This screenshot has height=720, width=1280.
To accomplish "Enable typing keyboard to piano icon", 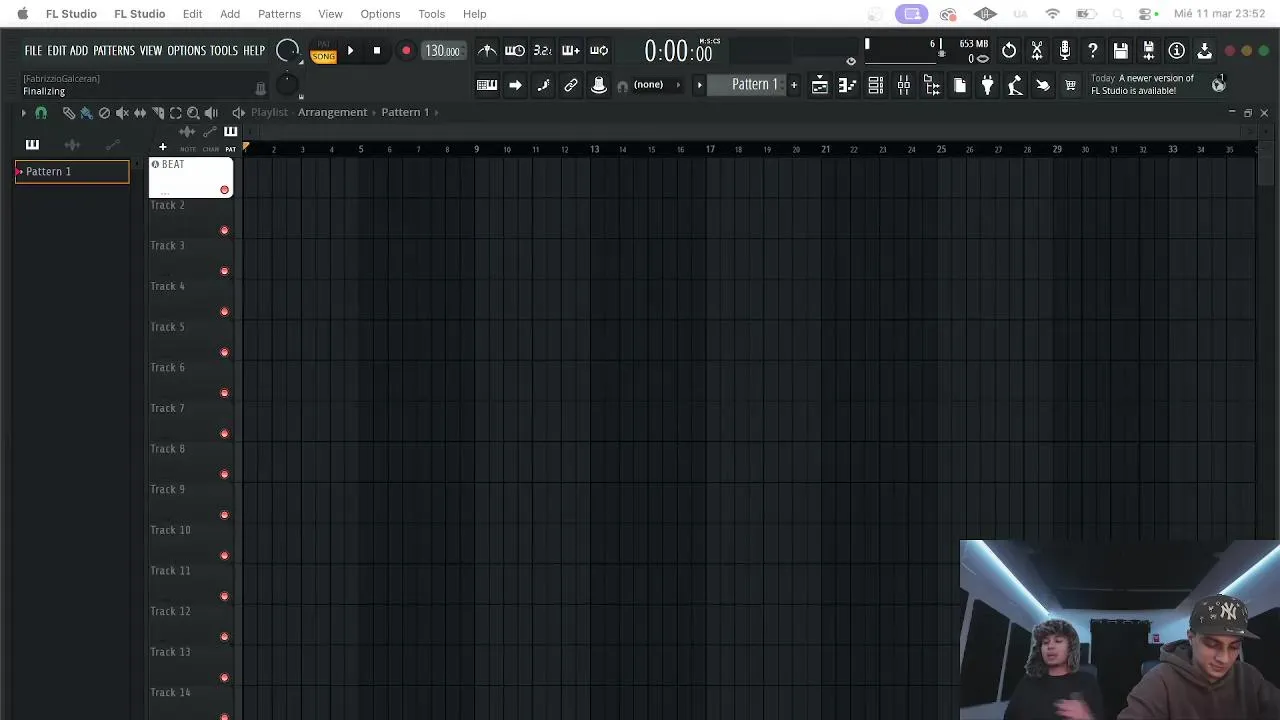I will (x=487, y=86).
